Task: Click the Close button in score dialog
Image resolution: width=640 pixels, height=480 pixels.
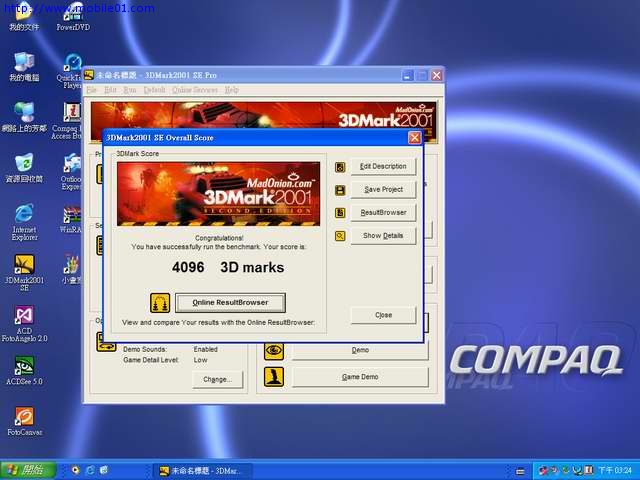Action: point(383,315)
